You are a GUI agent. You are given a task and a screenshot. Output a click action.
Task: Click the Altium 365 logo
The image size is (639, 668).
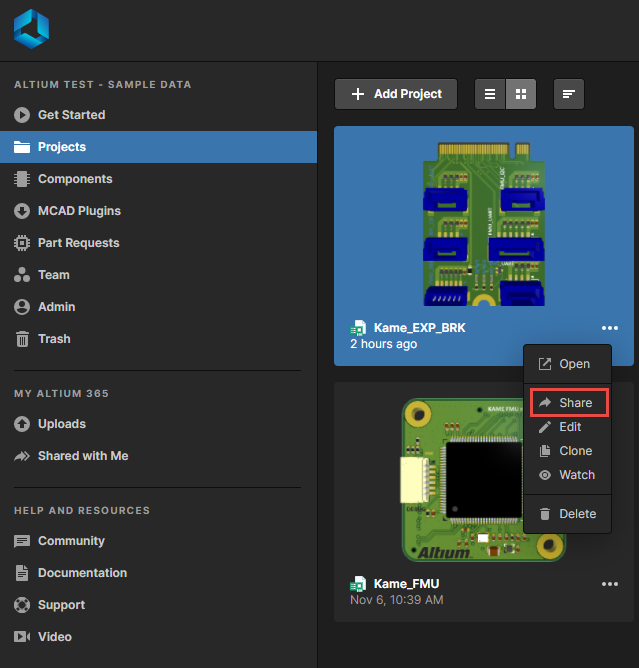[x=32, y=29]
